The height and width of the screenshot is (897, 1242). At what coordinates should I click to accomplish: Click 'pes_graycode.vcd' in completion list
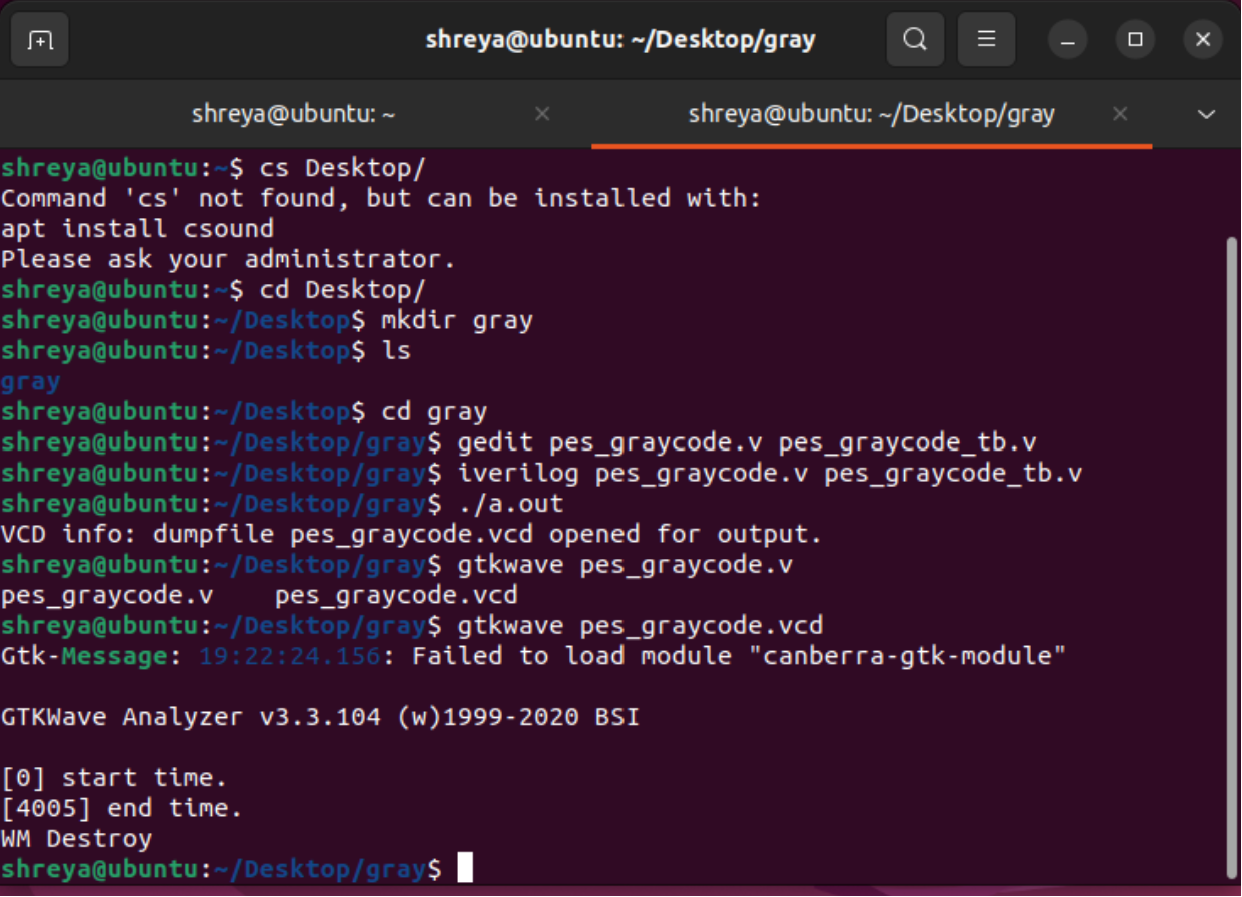point(396,595)
